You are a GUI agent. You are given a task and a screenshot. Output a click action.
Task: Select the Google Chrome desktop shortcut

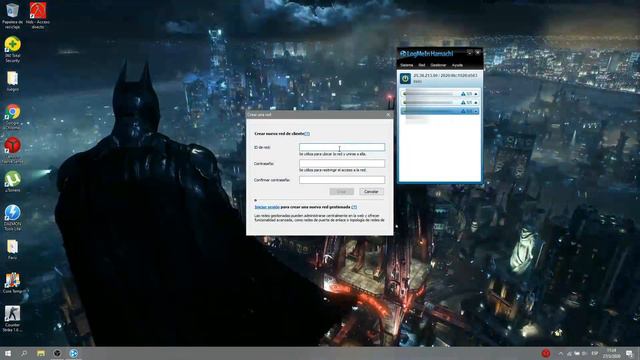tap(13, 117)
